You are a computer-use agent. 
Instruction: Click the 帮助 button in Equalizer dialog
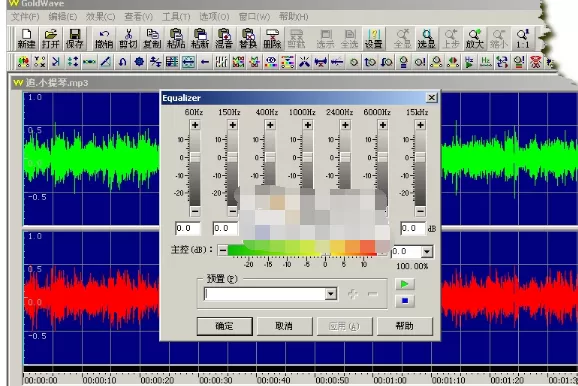(x=404, y=326)
